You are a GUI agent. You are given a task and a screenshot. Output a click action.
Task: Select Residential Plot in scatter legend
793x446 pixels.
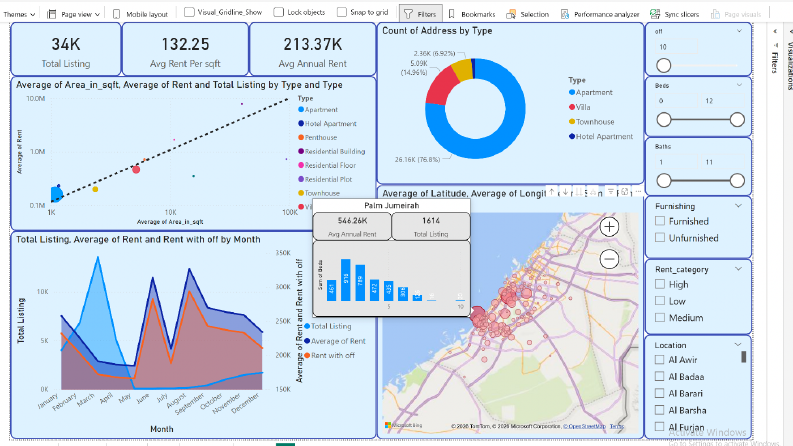click(325, 179)
